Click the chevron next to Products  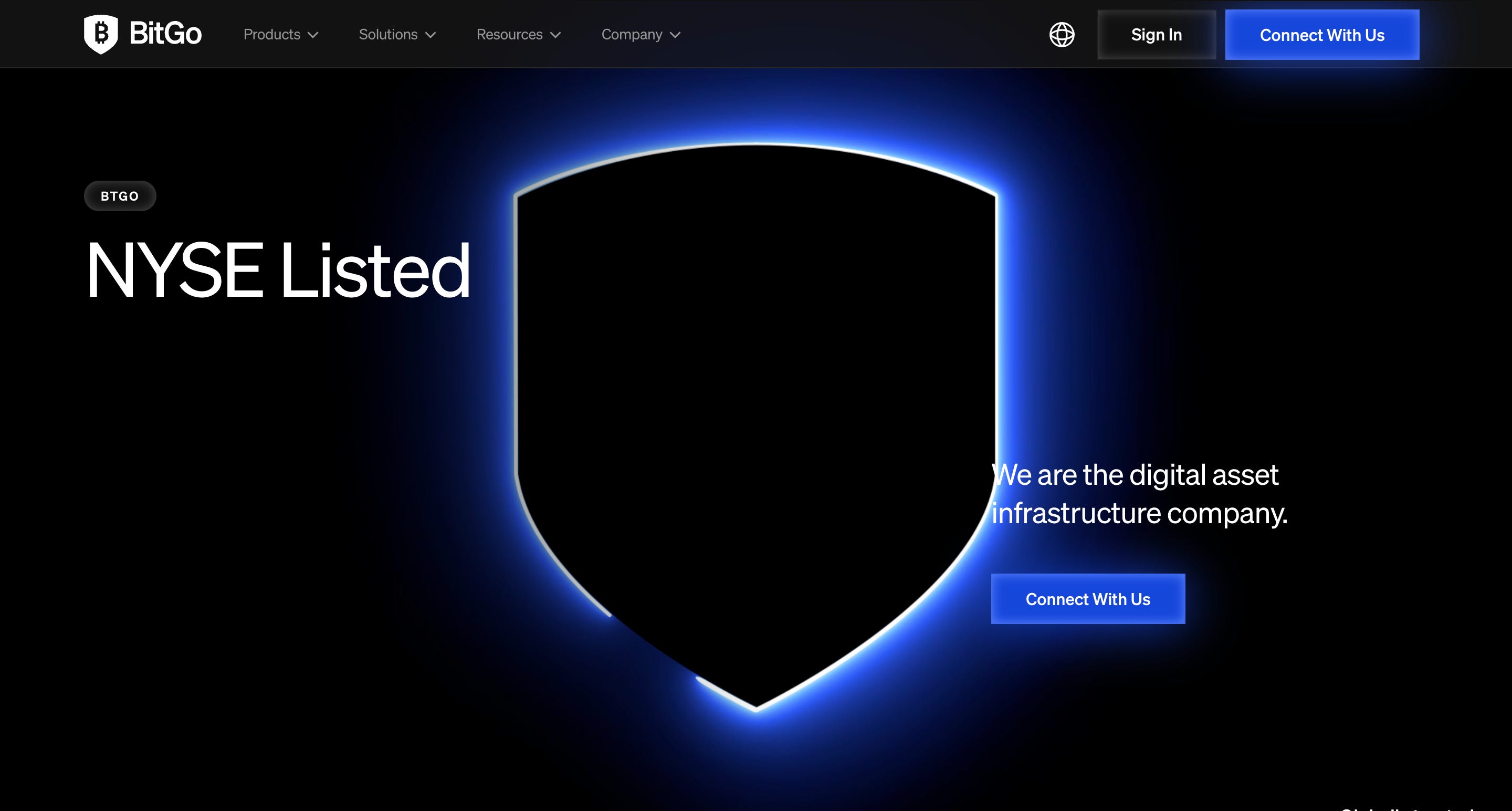[x=313, y=35]
